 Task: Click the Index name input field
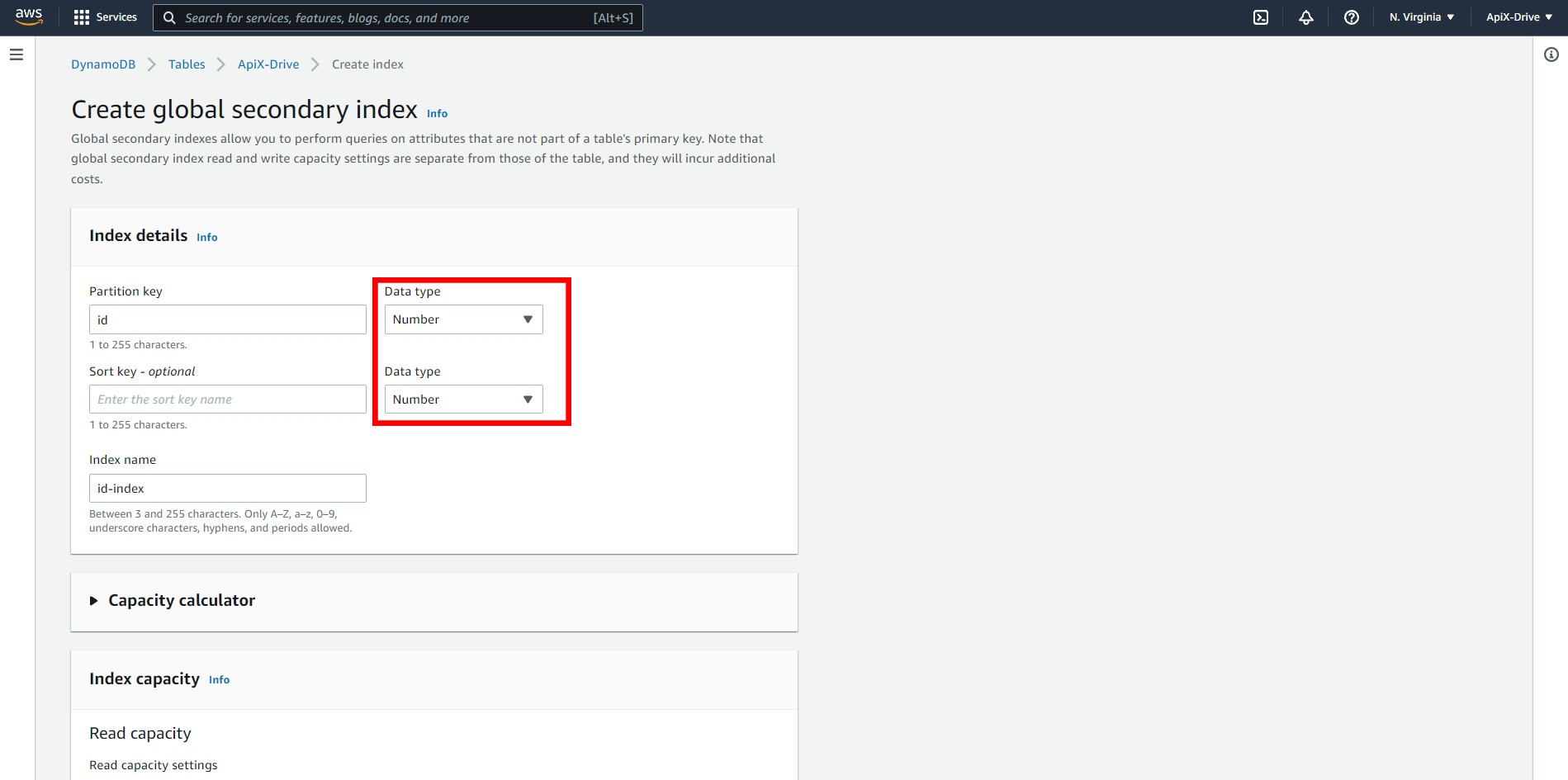pos(228,488)
